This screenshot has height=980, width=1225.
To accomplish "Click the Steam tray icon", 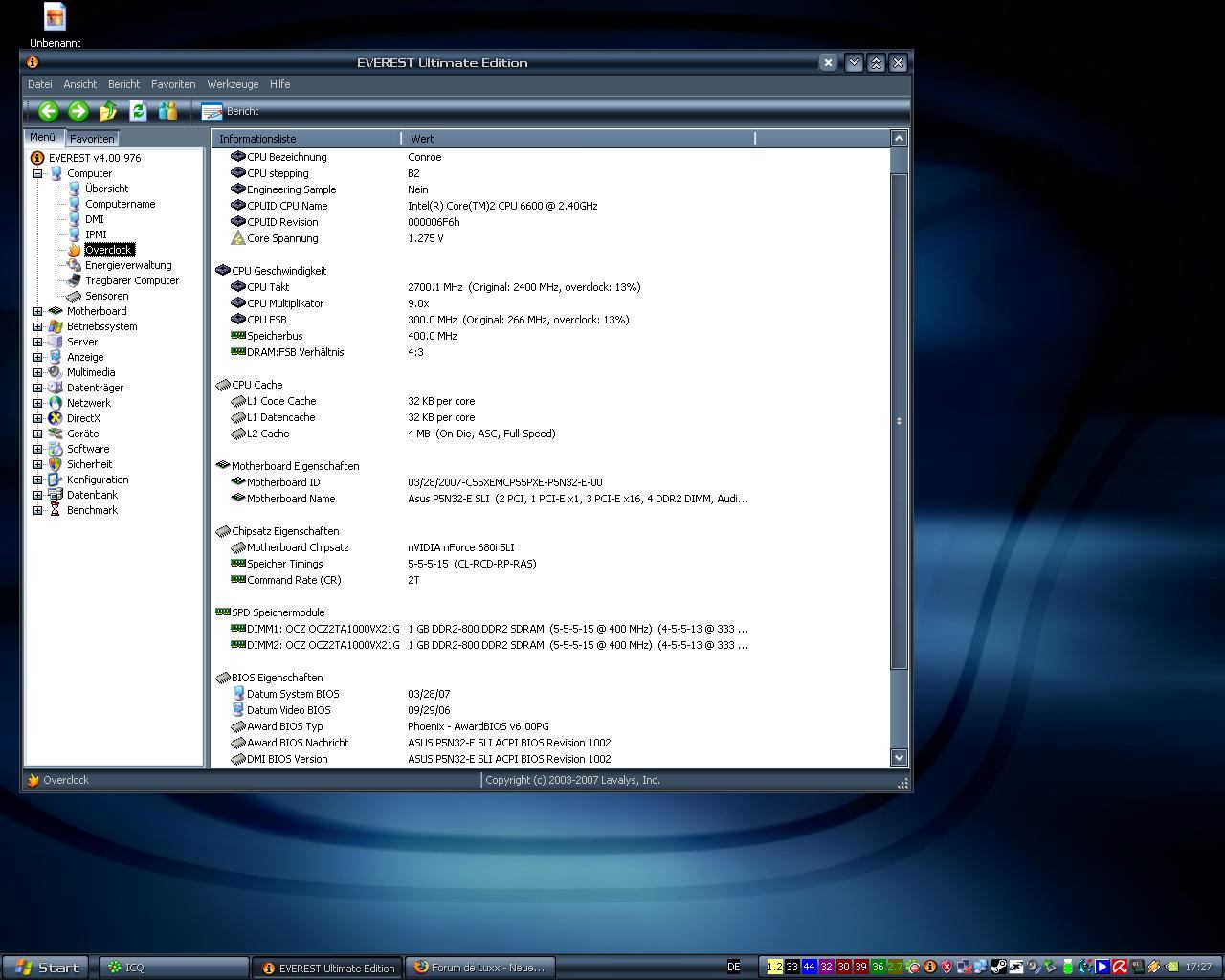I will [997, 967].
